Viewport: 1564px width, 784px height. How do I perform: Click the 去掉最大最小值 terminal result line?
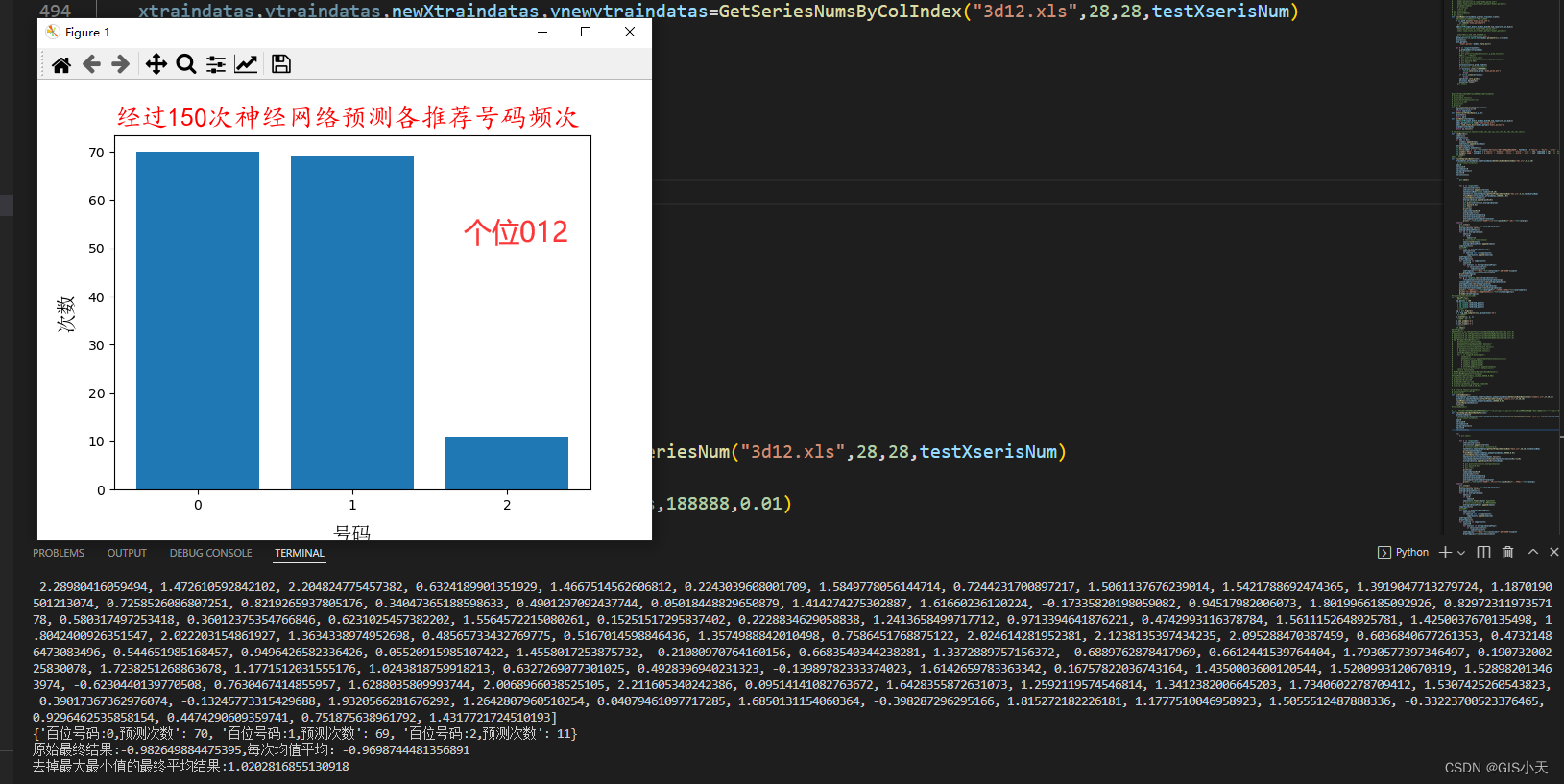pyautogui.click(x=191, y=766)
